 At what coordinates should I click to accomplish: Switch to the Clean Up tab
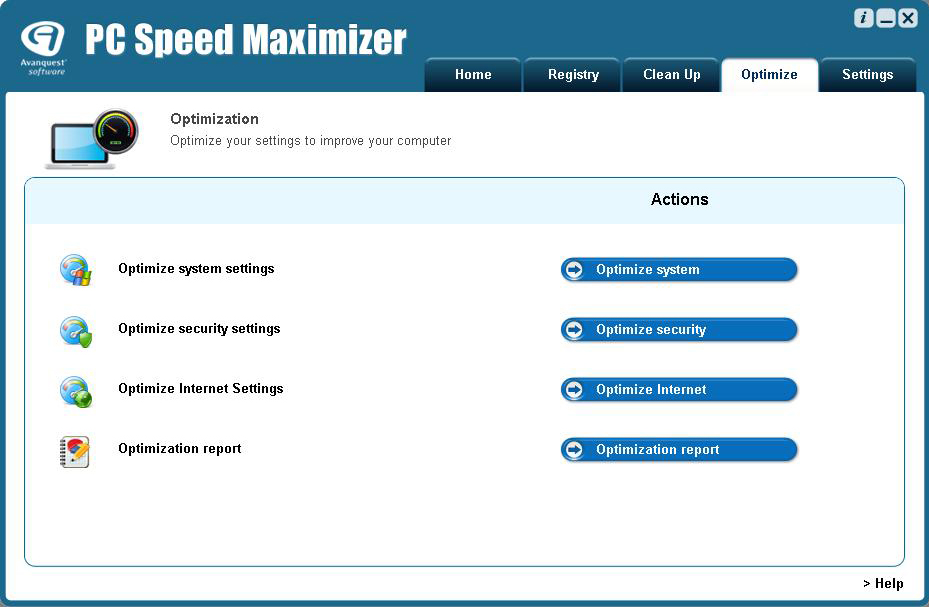pyautogui.click(x=670, y=73)
